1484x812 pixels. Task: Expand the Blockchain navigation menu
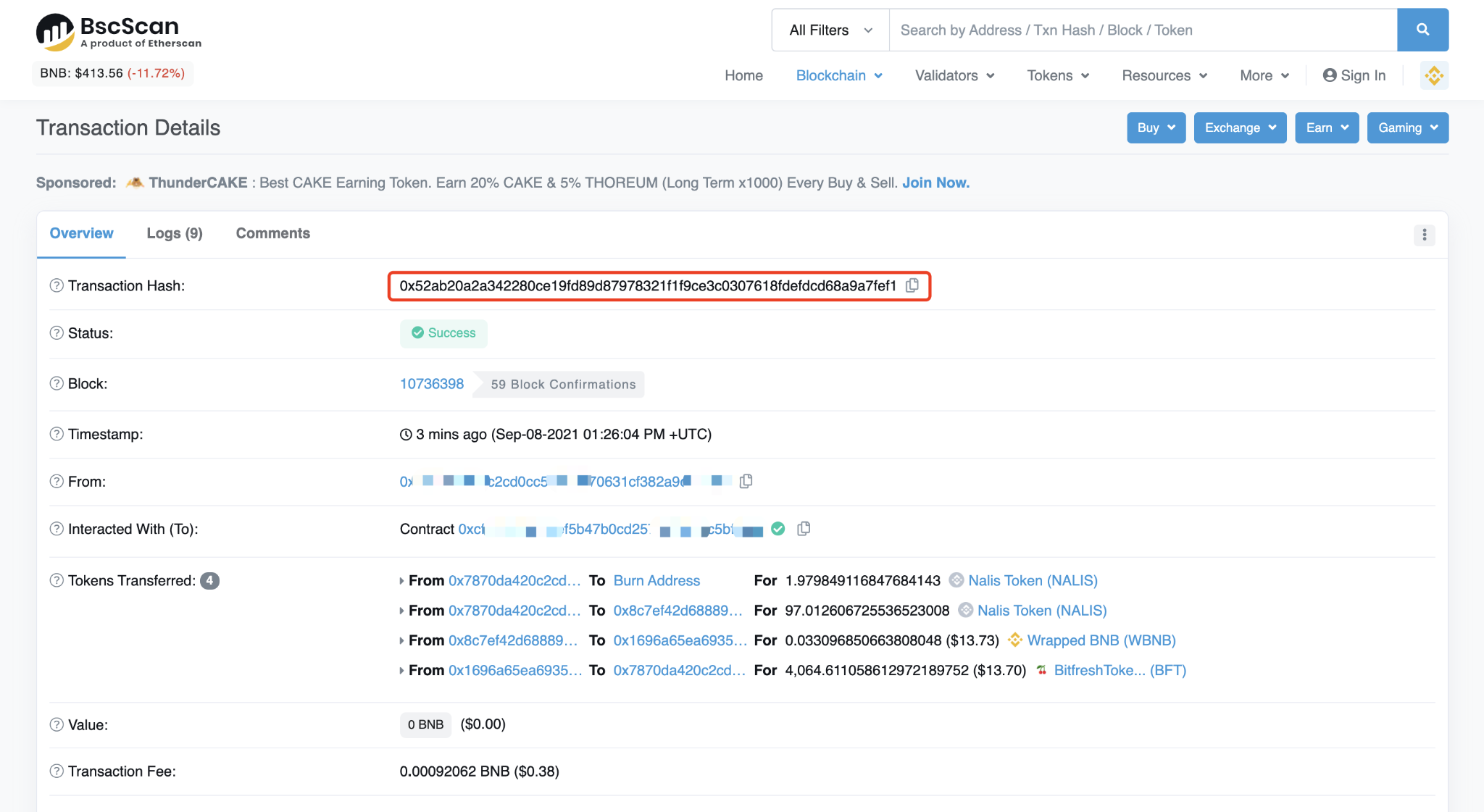[838, 75]
